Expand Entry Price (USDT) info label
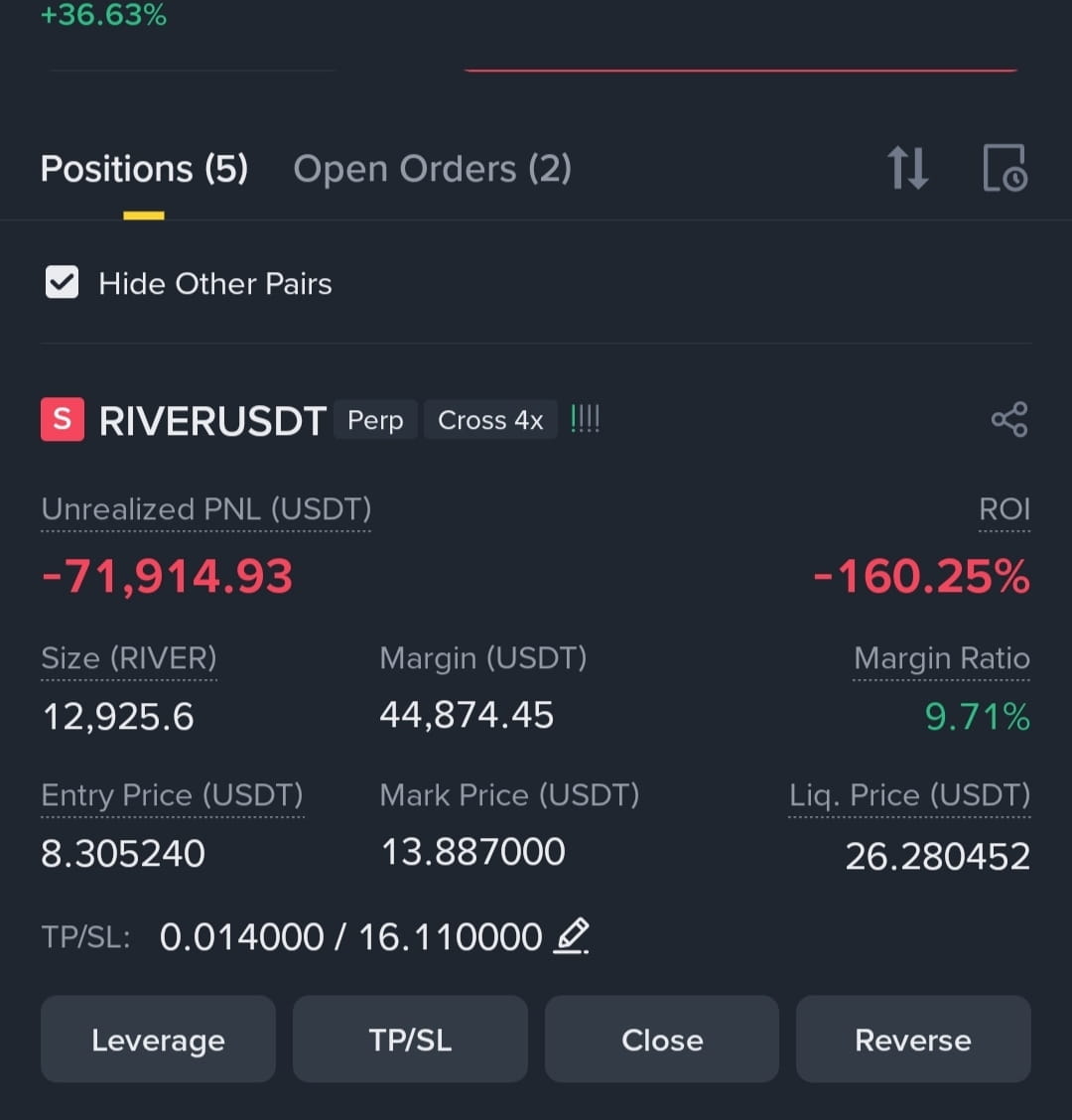The height and width of the screenshot is (1120, 1072). (171, 794)
